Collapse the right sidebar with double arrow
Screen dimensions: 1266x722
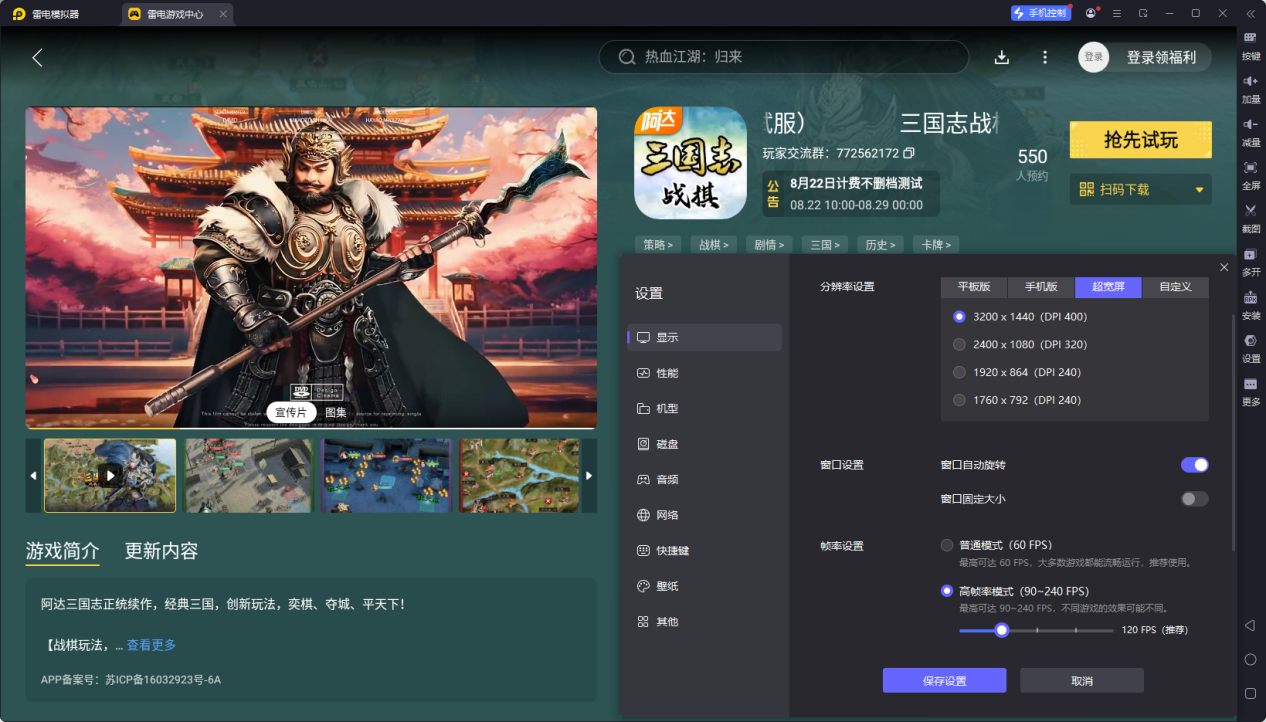click(1250, 13)
